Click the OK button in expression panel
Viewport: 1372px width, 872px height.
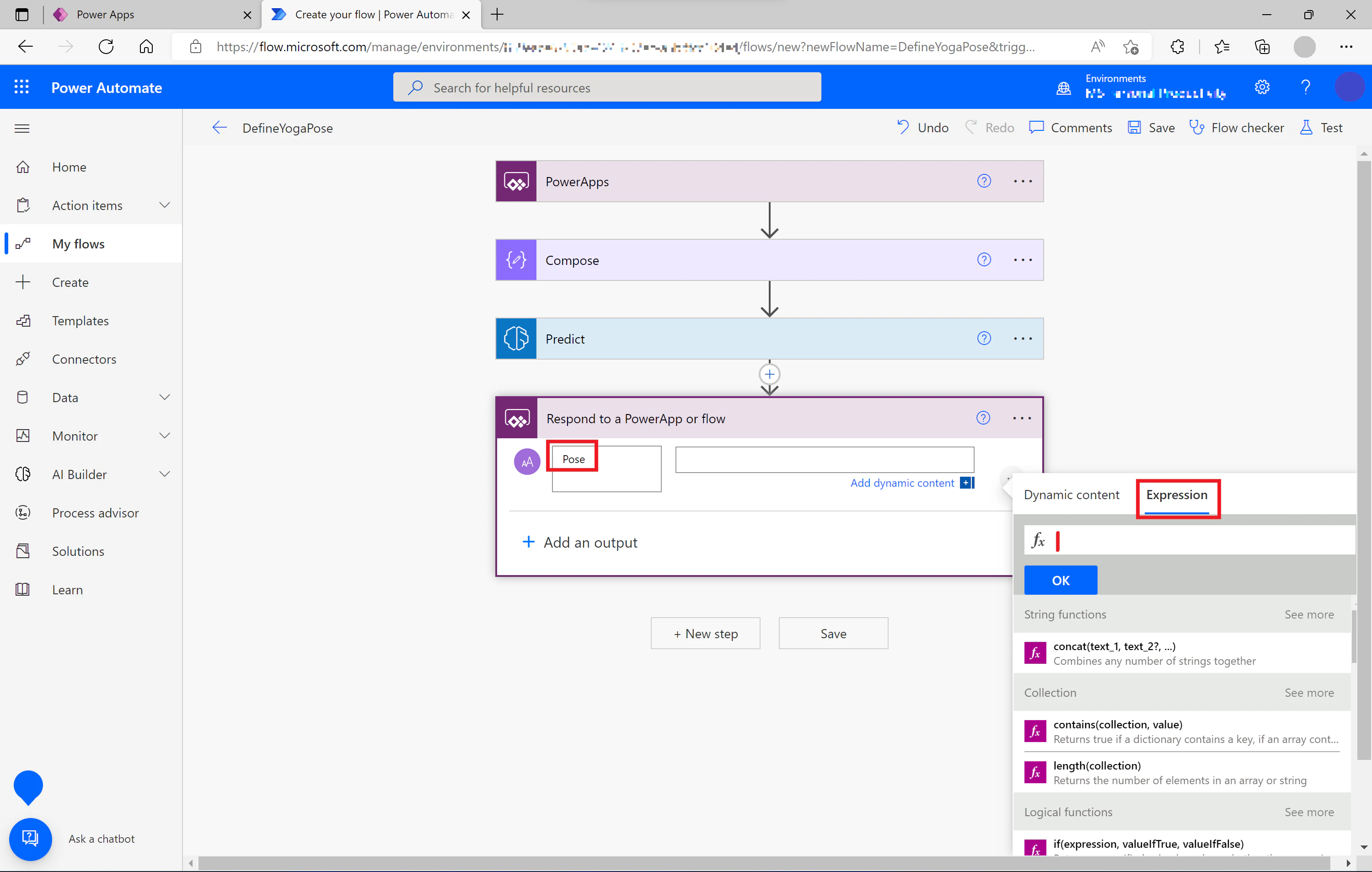point(1061,580)
